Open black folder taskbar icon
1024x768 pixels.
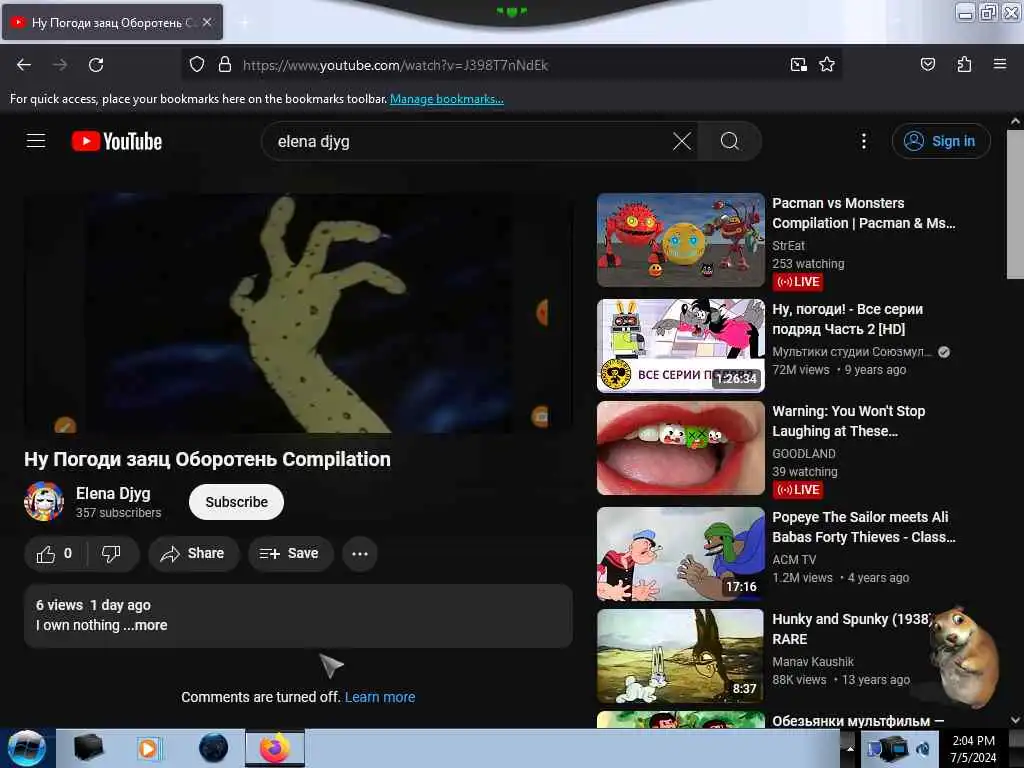[x=88, y=748]
